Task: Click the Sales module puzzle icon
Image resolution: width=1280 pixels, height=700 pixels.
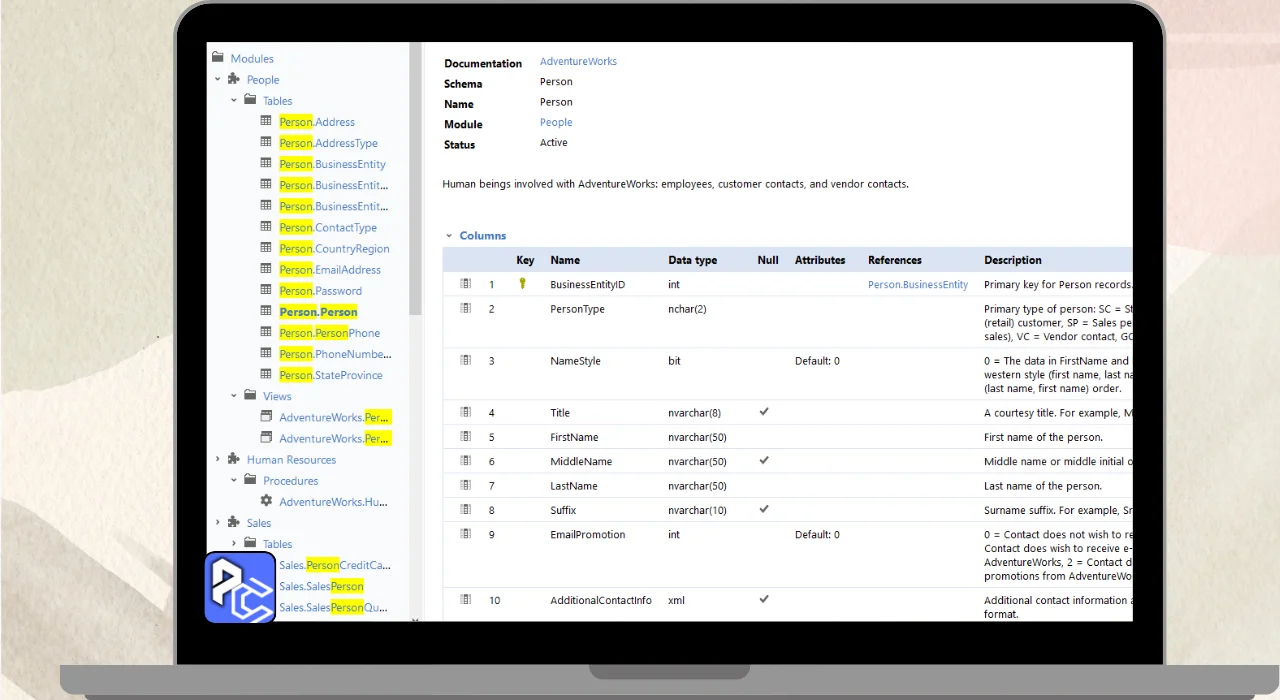Action: pos(234,522)
